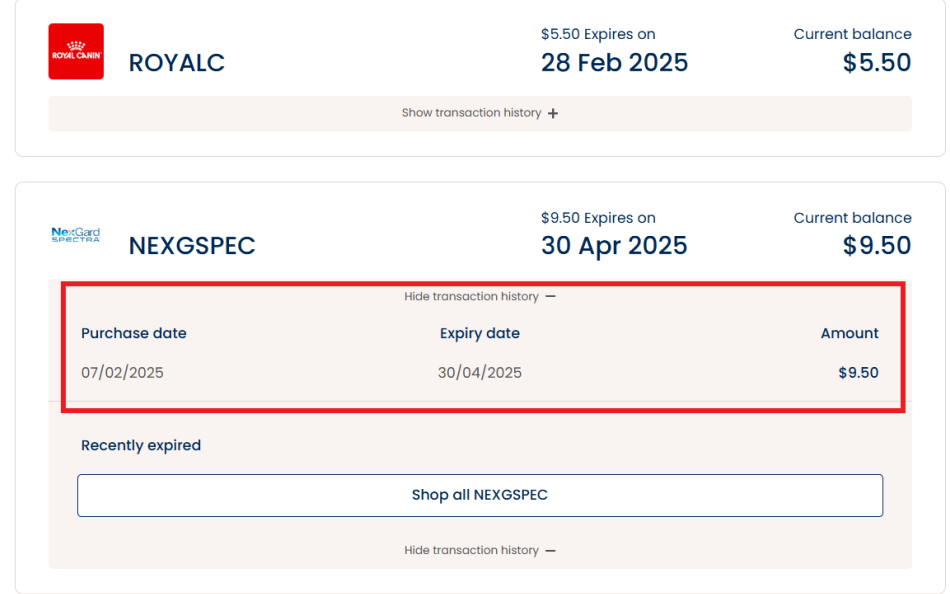950x594 pixels.
Task: Click the Current balance label in the ROYALC card
Action: click(852, 35)
